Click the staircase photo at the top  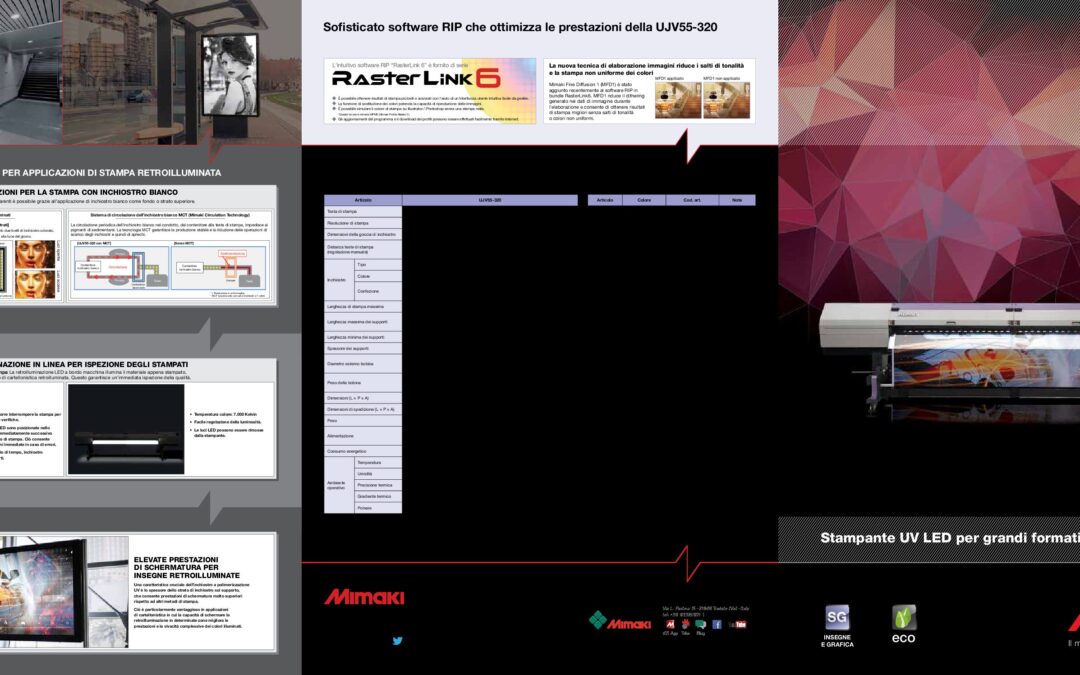point(31,72)
